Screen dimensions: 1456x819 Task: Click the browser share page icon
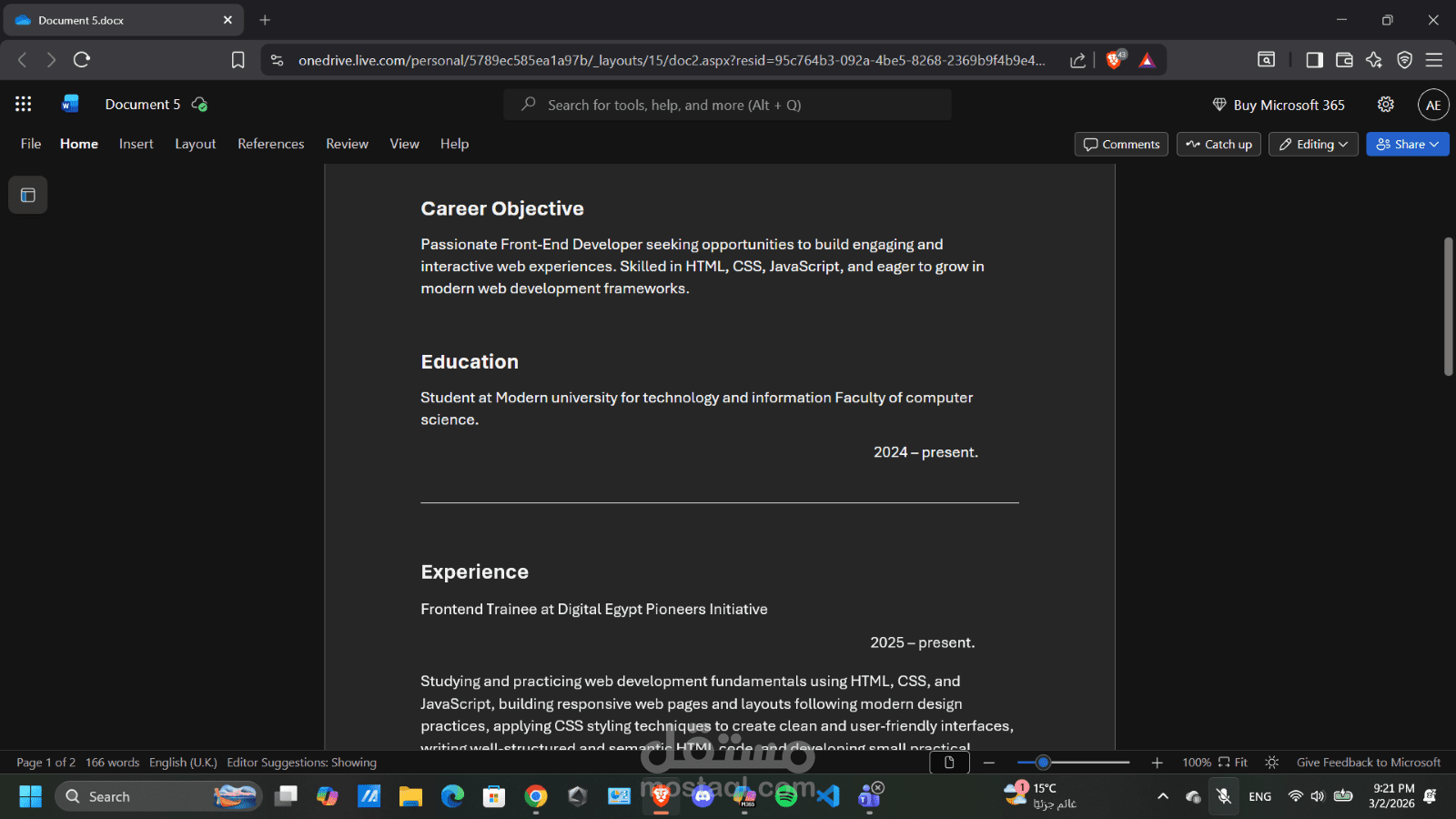(1077, 60)
